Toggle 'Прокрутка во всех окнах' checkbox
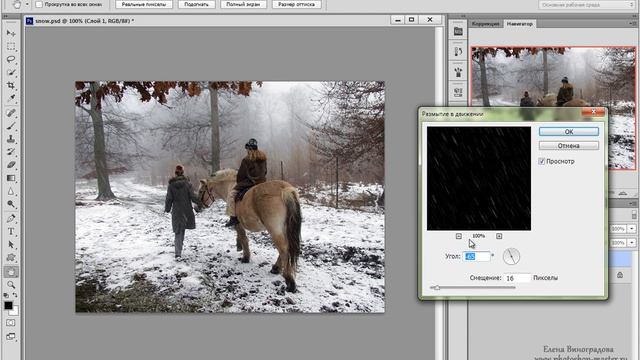This screenshot has width=640, height=360. 39,4
